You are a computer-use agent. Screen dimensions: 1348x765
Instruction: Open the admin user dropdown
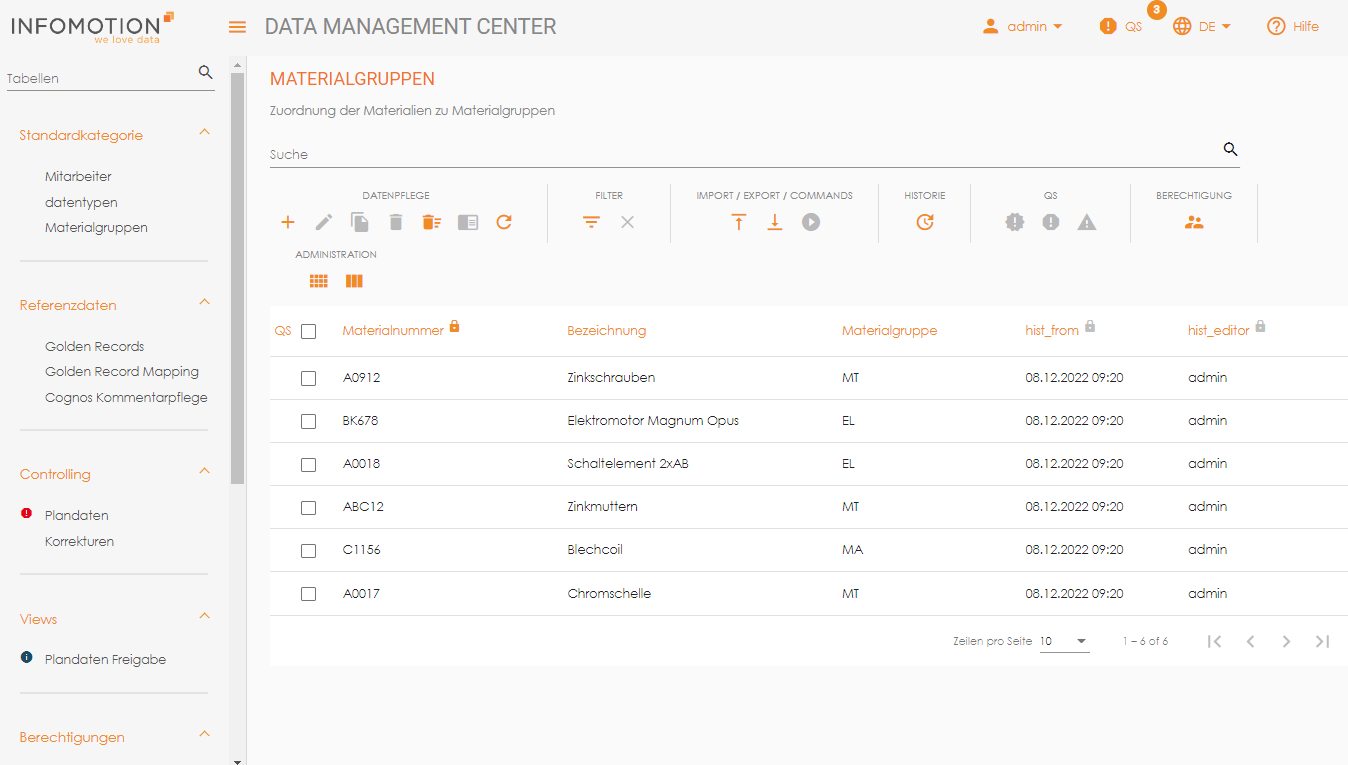1022,27
